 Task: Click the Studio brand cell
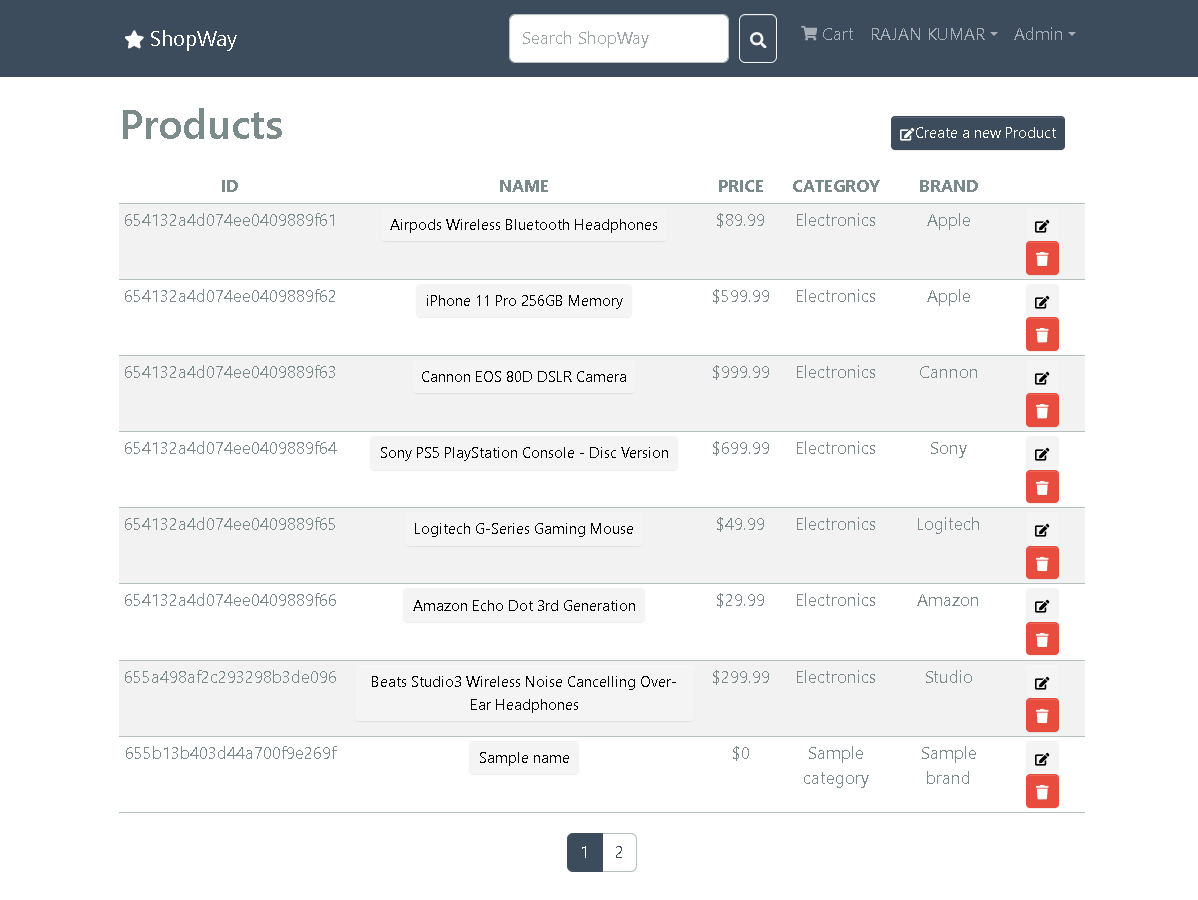tap(948, 678)
